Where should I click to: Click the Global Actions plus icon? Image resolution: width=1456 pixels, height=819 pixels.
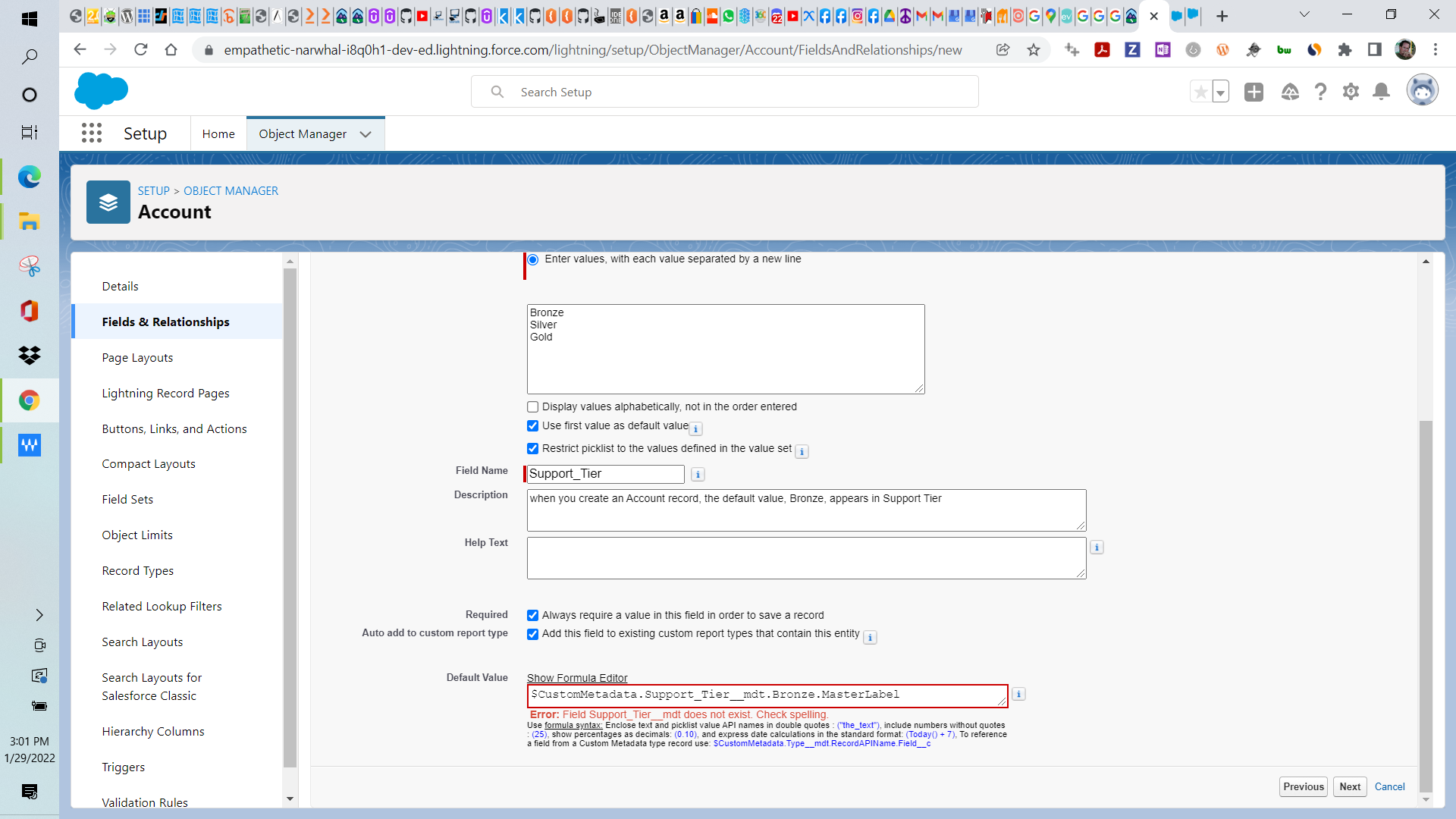1254,91
